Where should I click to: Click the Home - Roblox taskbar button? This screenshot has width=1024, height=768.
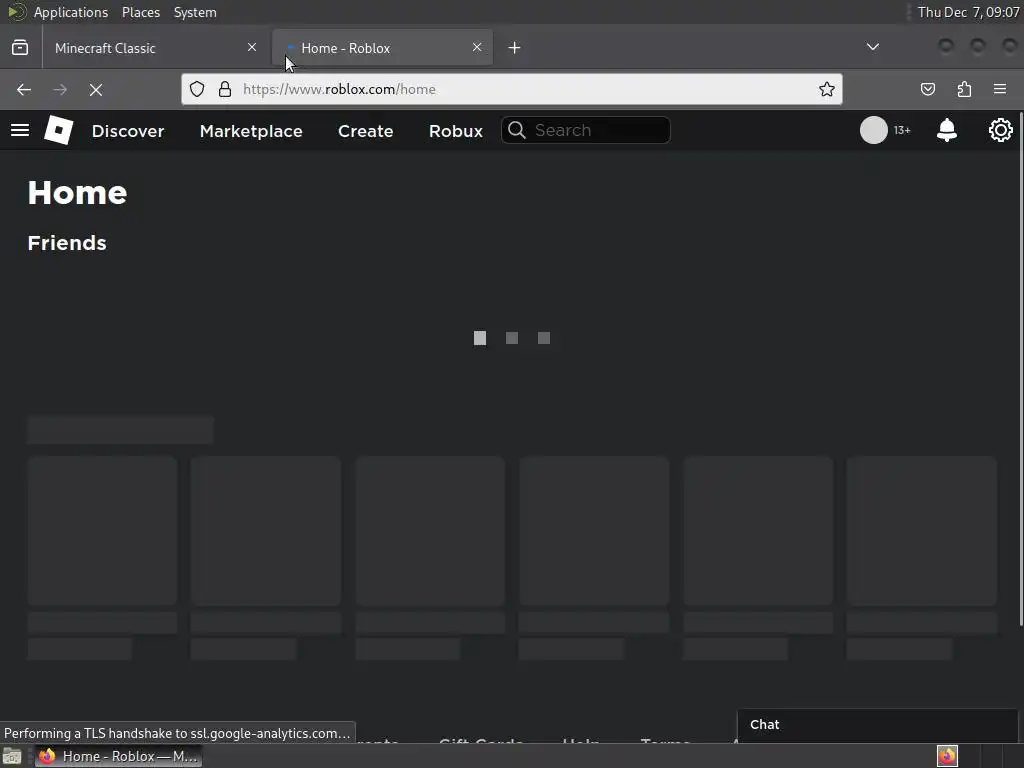click(x=118, y=756)
